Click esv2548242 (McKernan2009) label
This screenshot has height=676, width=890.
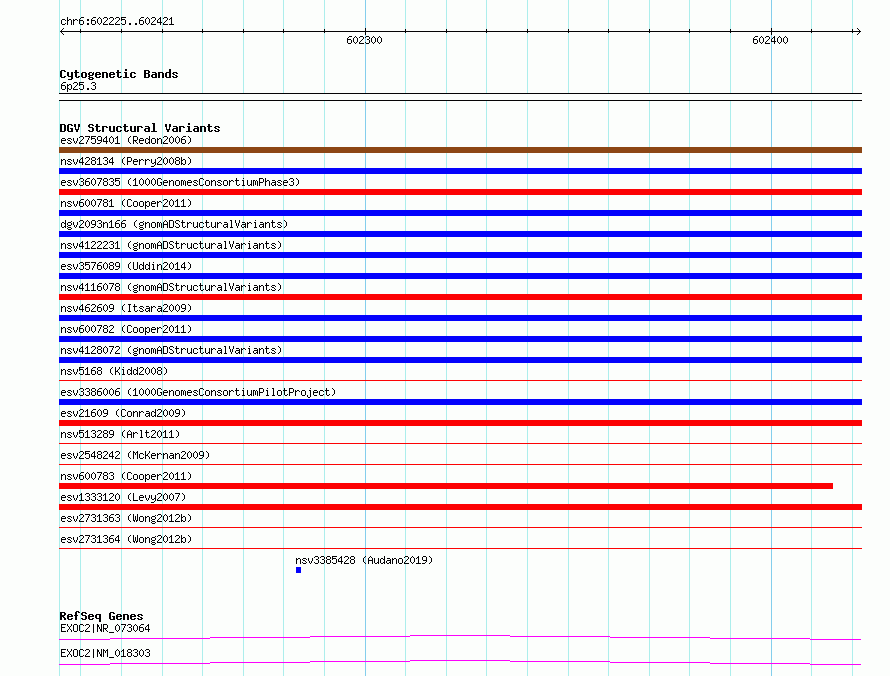135,455
